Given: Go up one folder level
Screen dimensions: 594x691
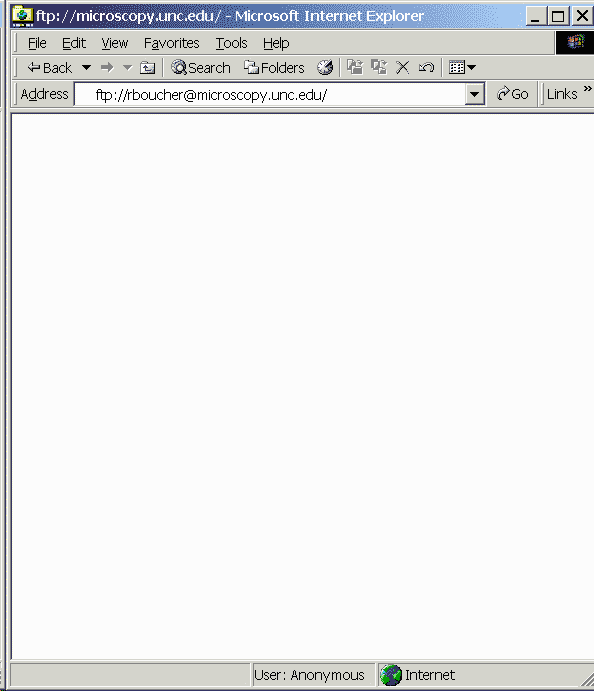Looking at the screenshot, I should (147, 68).
